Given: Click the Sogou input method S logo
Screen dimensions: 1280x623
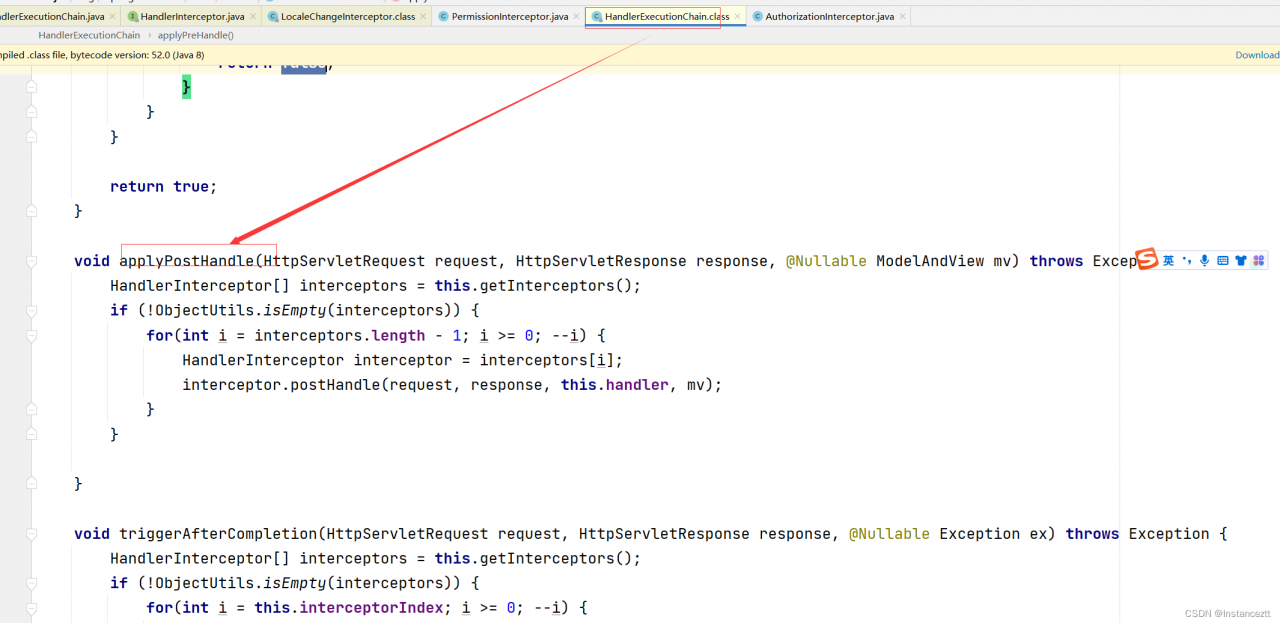Looking at the screenshot, I should [x=1146, y=260].
